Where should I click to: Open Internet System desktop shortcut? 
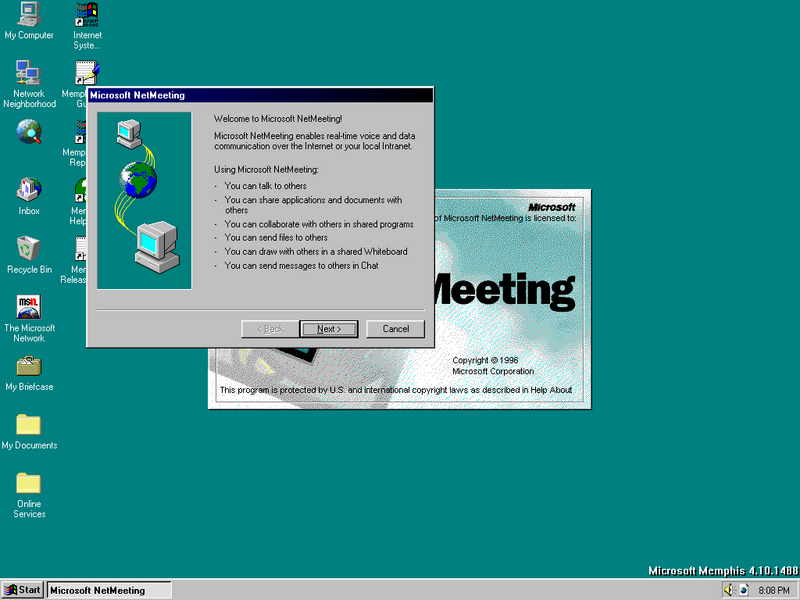tap(87, 24)
